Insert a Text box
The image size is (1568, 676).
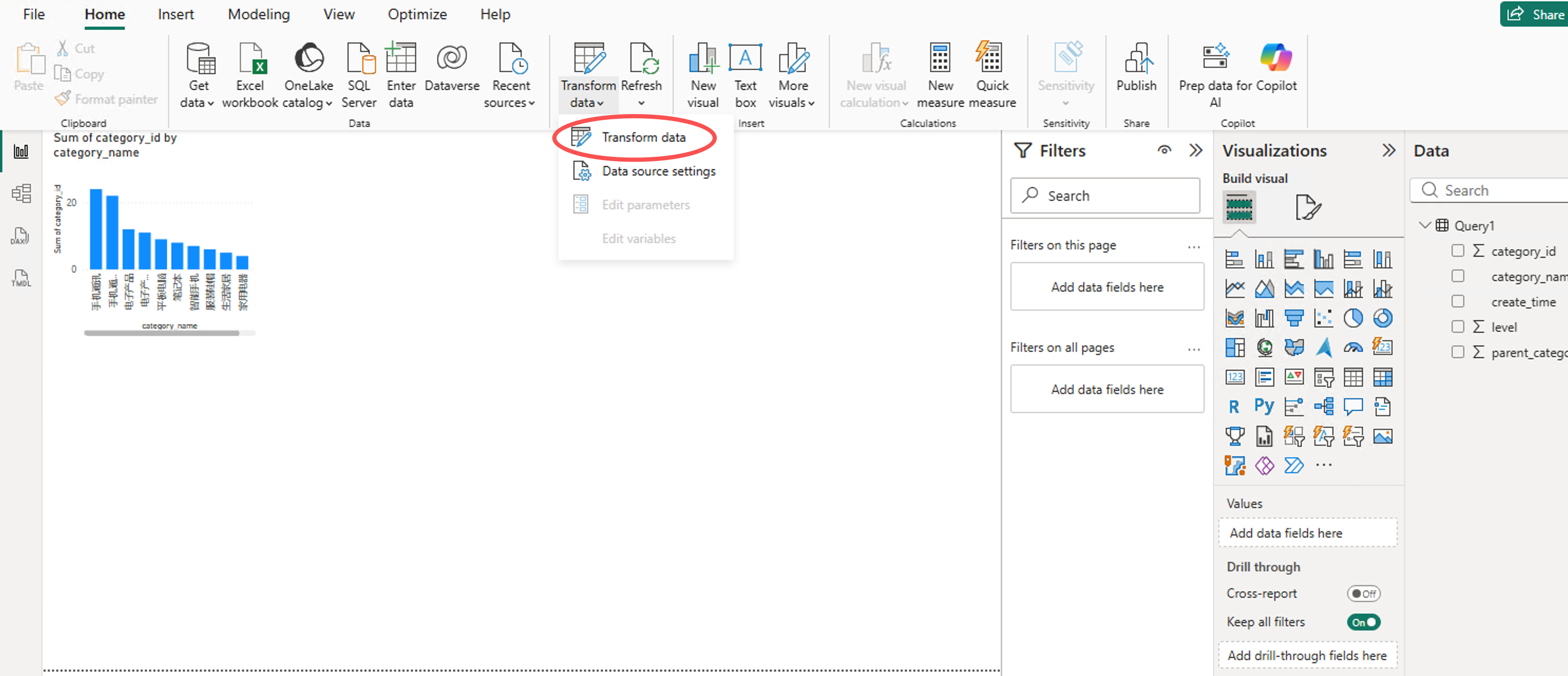[x=745, y=75]
